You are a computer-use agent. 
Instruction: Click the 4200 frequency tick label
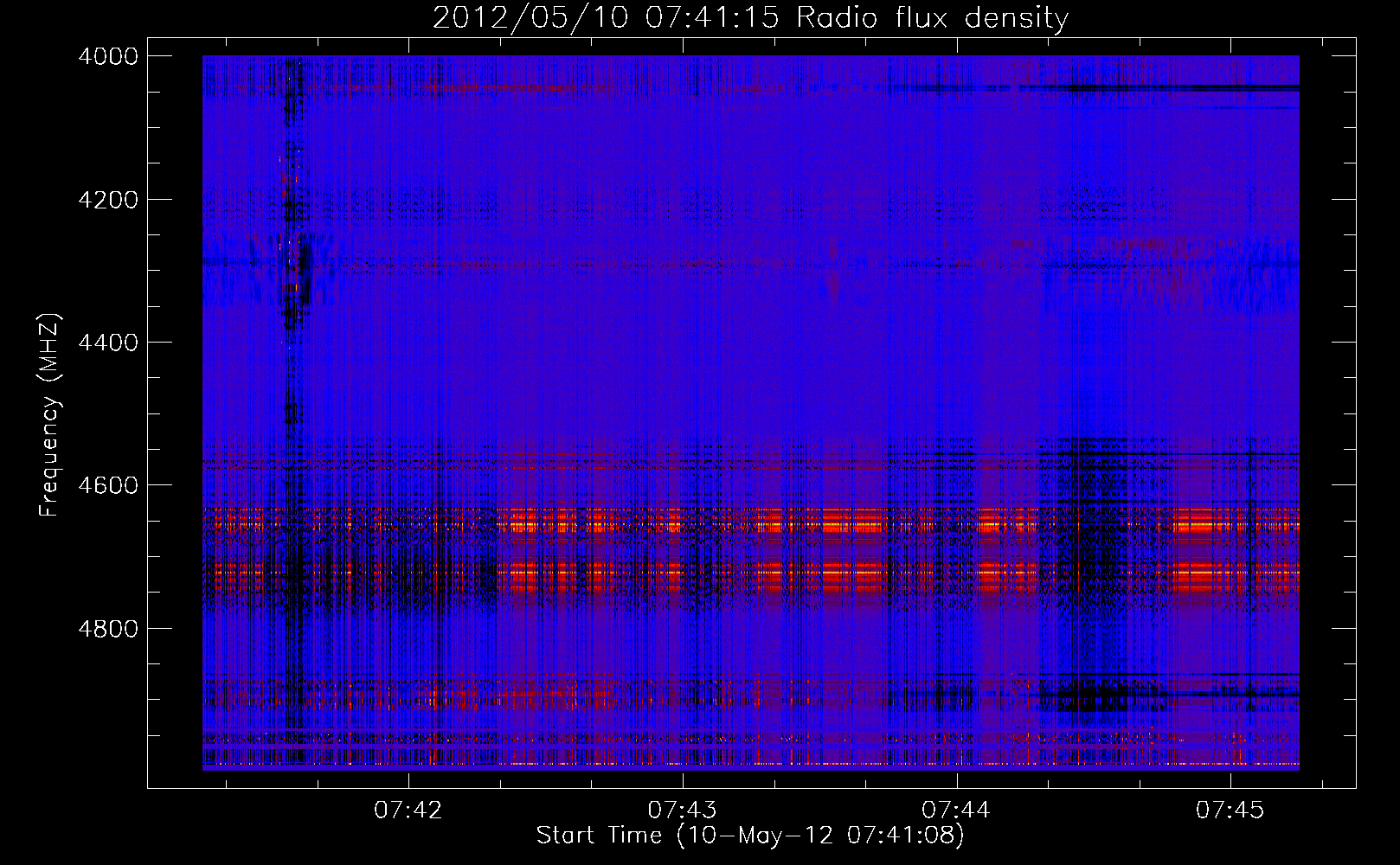pyautogui.click(x=108, y=200)
